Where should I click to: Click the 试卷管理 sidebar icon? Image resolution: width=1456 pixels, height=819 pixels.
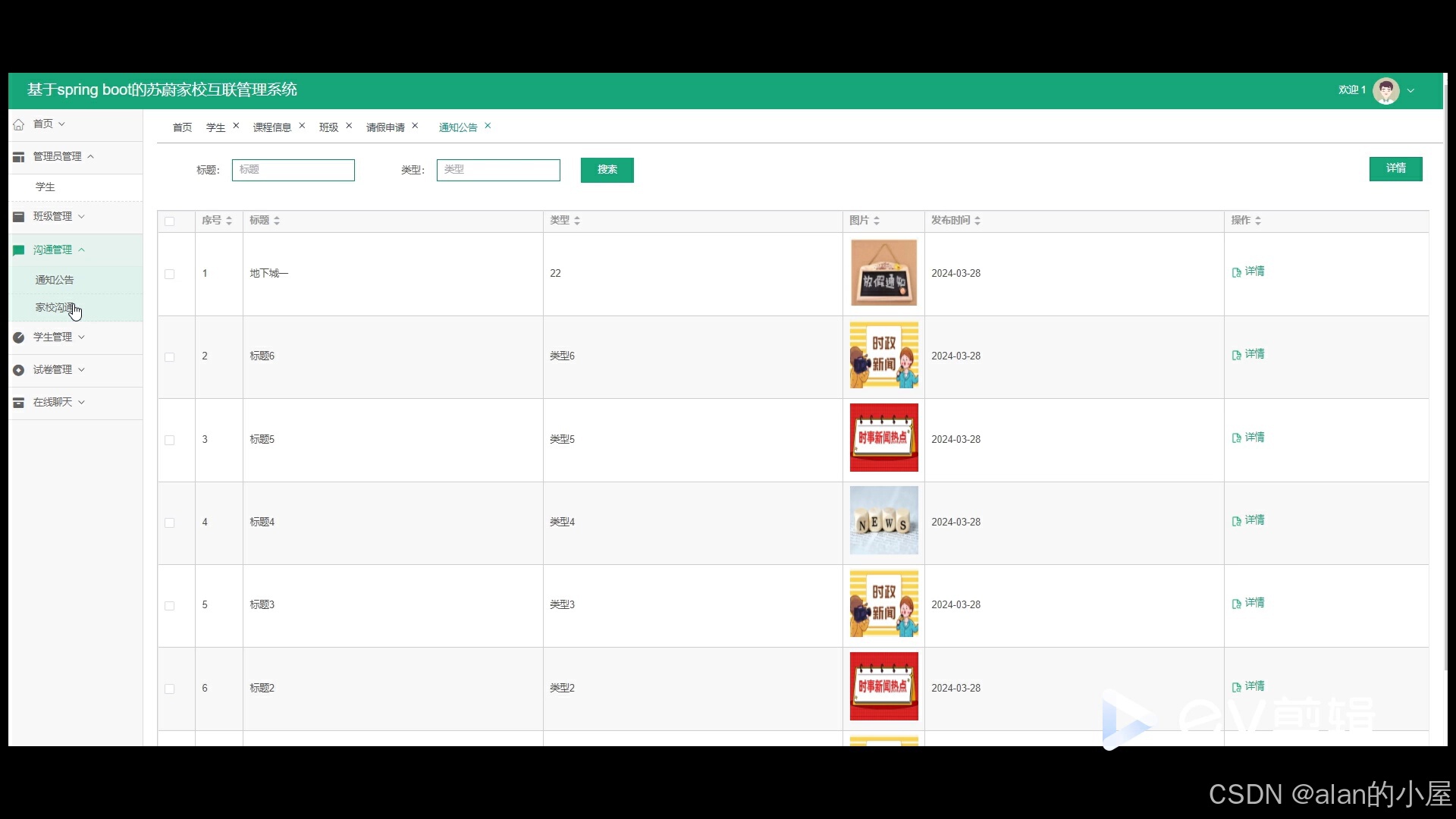(19, 370)
